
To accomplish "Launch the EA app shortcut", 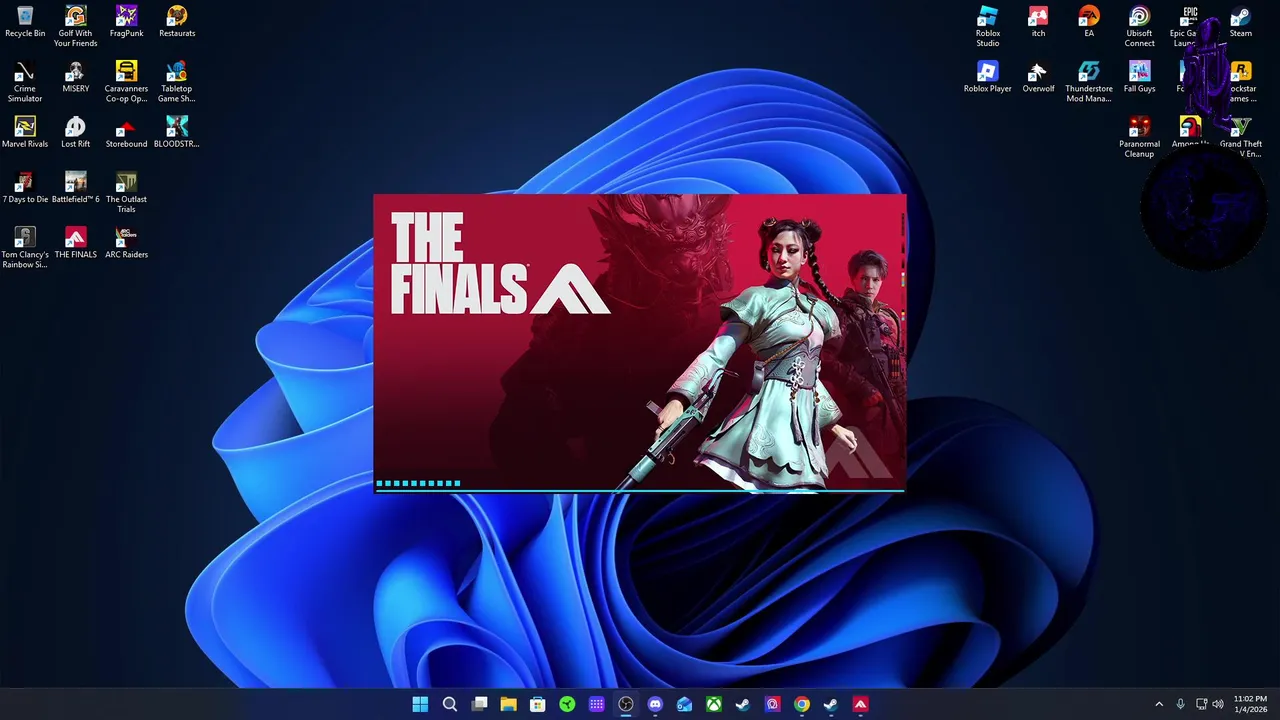I will 1089,22.
